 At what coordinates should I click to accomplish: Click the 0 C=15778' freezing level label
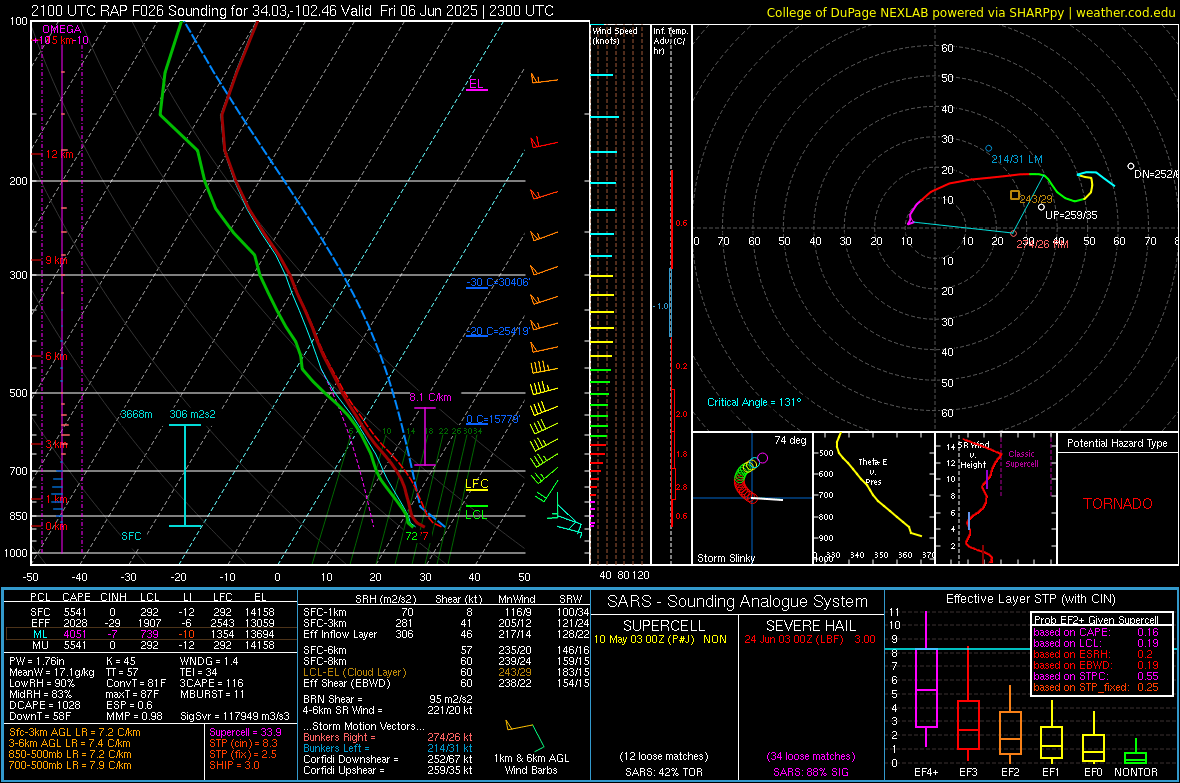coord(492,419)
